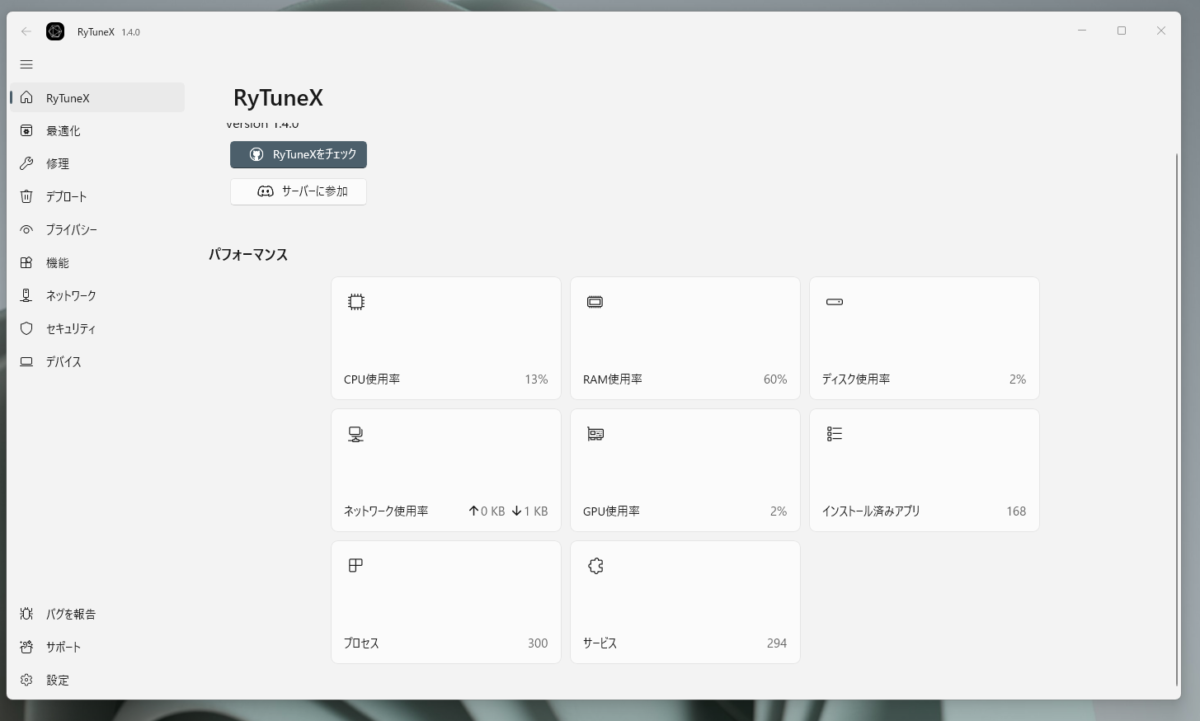1200x721 pixels.
Task: Click the shield icon beside セキュリティ
Action: tap(27, 329)
